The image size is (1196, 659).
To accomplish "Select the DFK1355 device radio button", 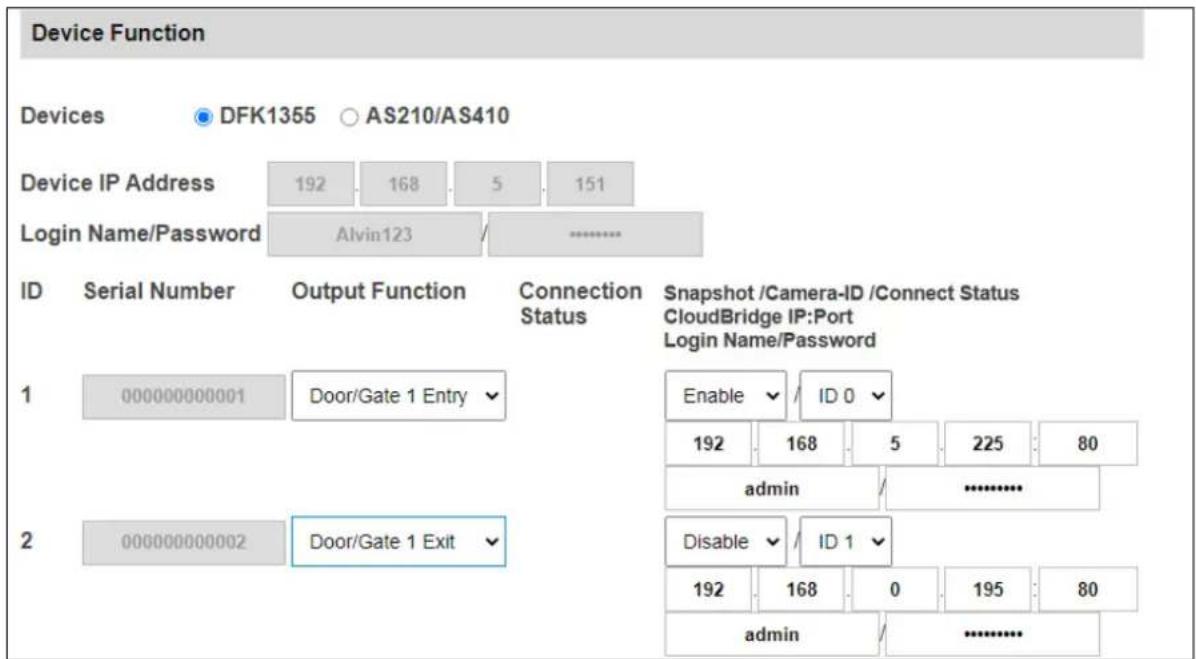I will [x=202, y=117].
